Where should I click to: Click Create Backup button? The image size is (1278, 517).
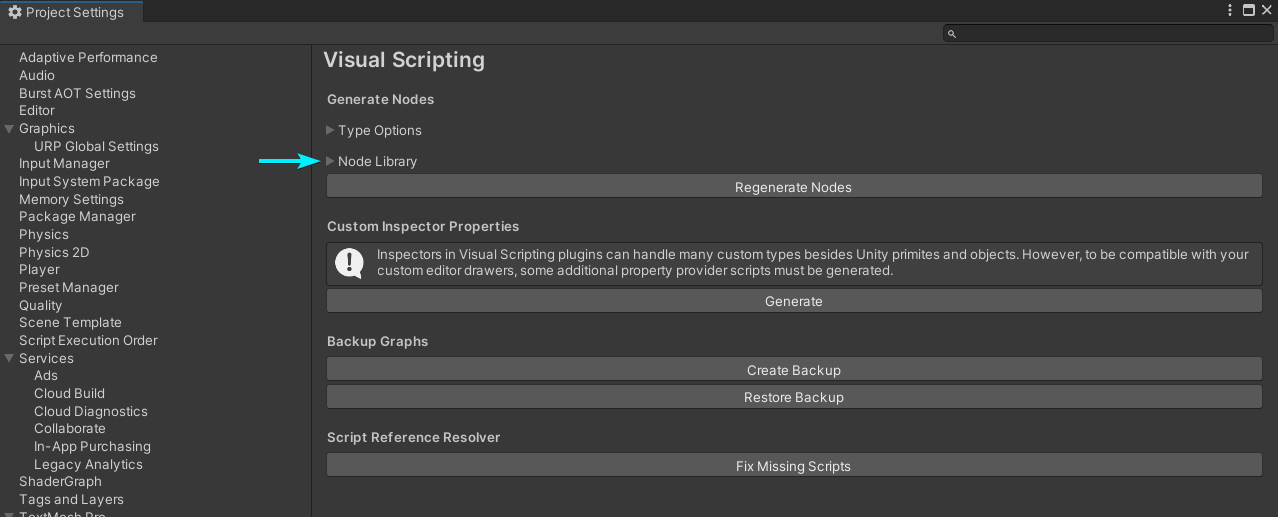(794, 370)
